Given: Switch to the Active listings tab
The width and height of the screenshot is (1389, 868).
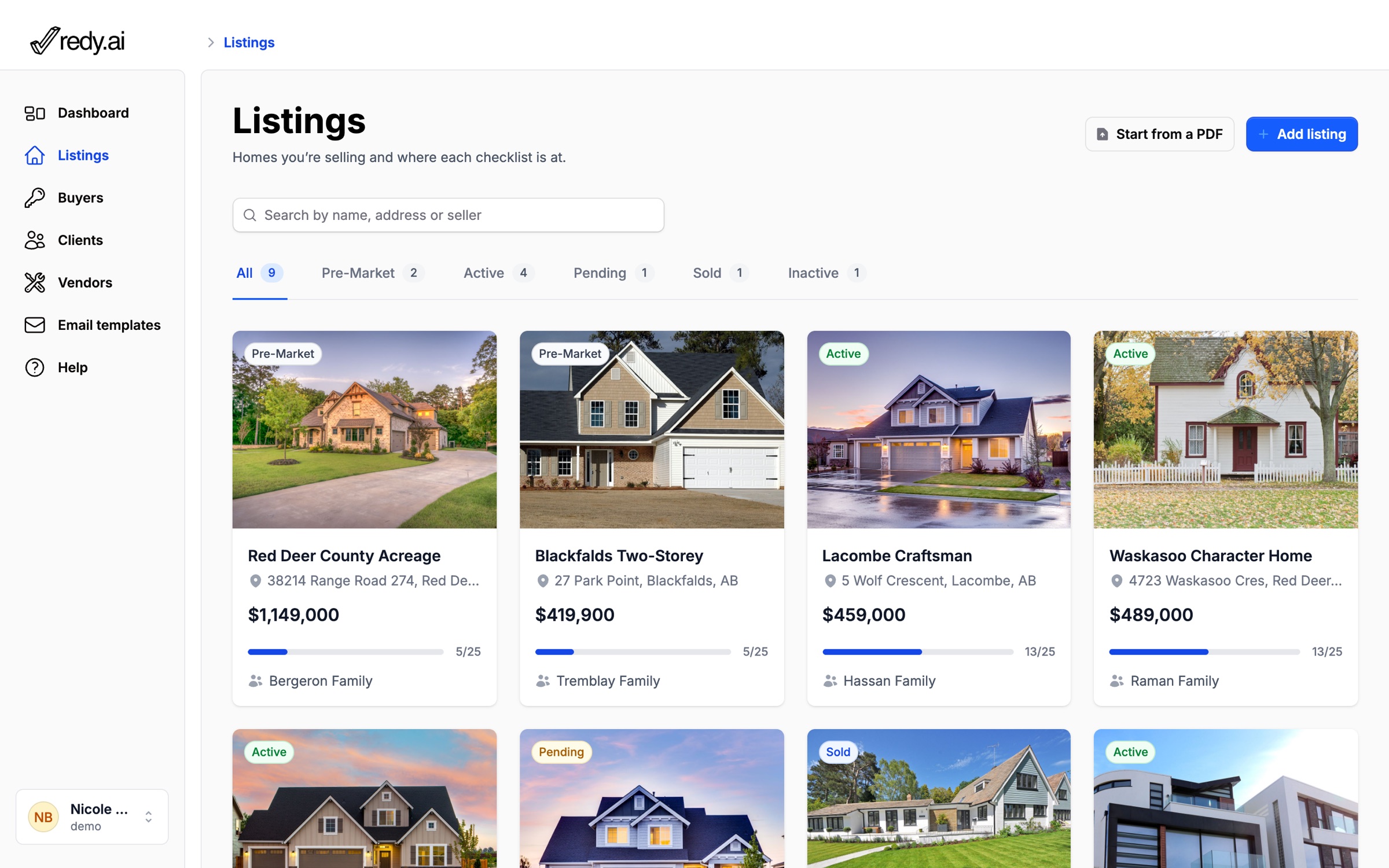Looking at the screenshot, I should [499, 273].
